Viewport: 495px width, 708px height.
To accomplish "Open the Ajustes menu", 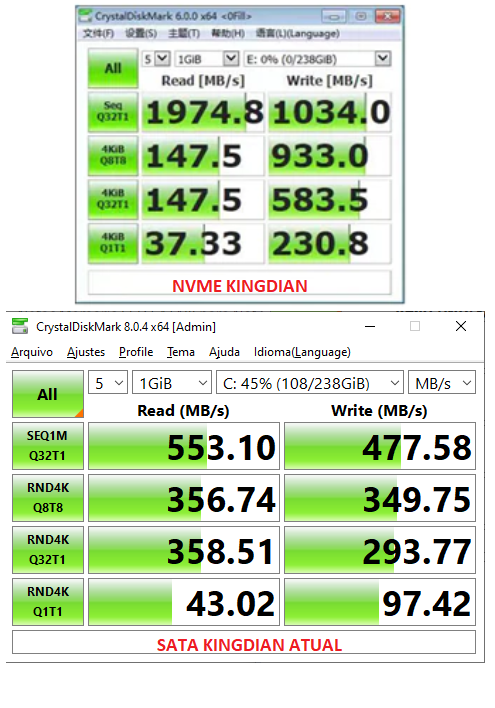I will point(86,352).
